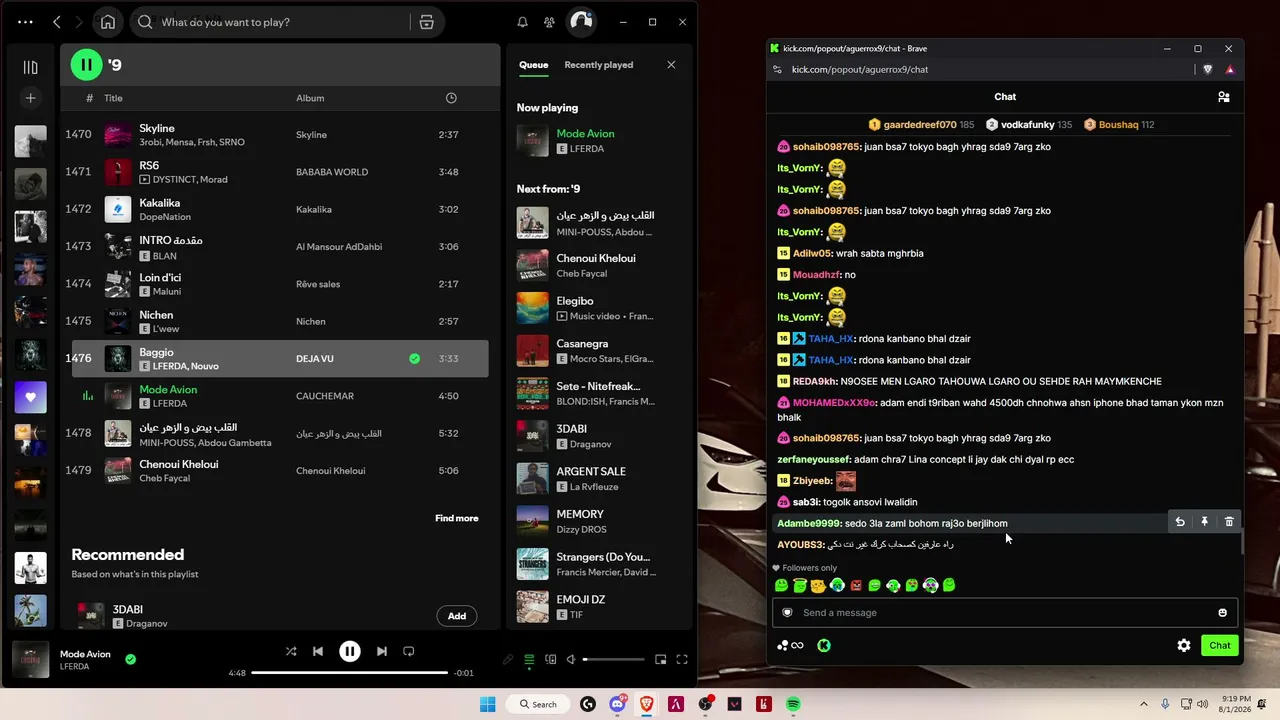The image size is (1280, 720).
Task: Toggle shuffle in player bar
Action: pyautogui.click(x=291, y=651)
